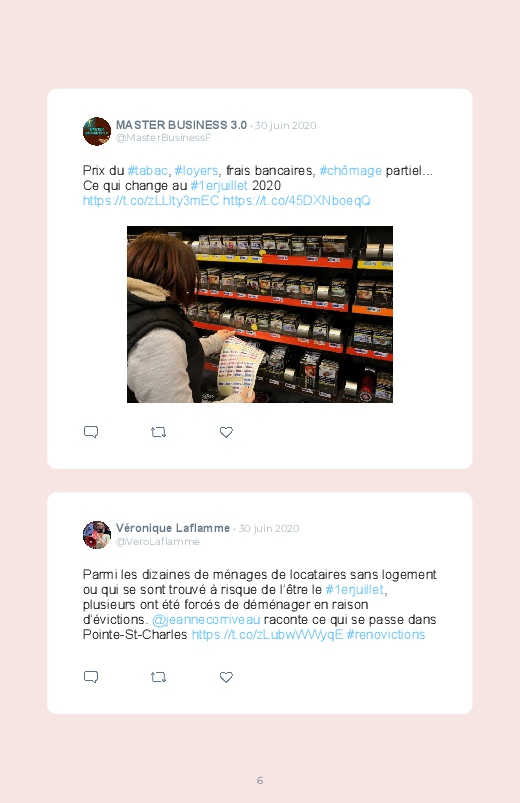520x803 pixels.
Task: Open the @MasterBusinessF handle
Action: (163, 138)
